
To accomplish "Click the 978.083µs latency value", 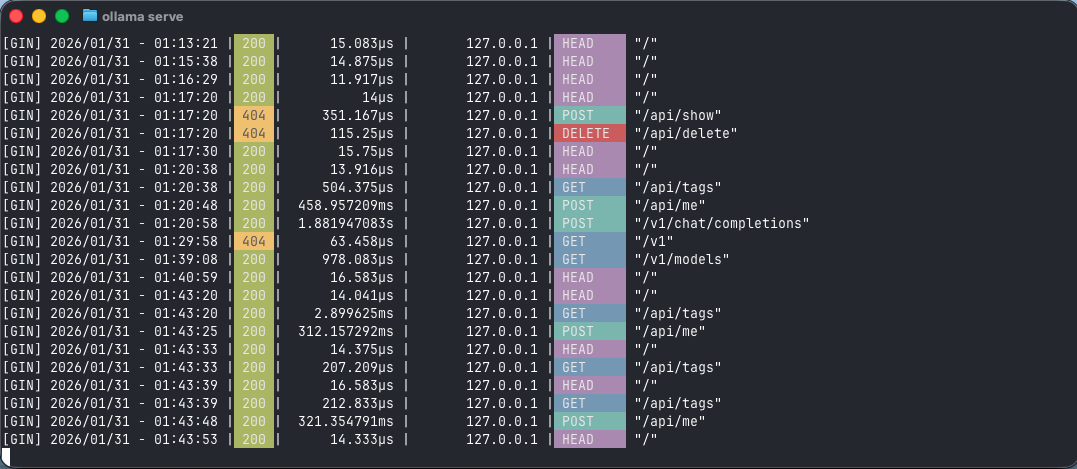I will pos(358,259).
